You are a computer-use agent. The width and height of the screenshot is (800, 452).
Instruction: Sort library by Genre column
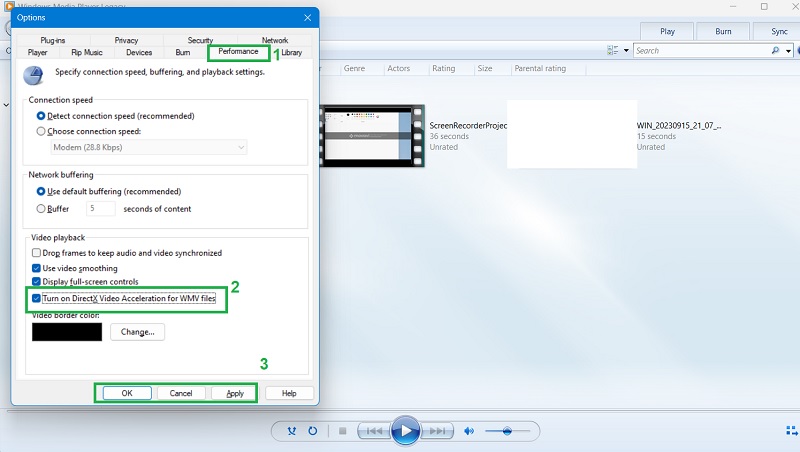[354, 68]
